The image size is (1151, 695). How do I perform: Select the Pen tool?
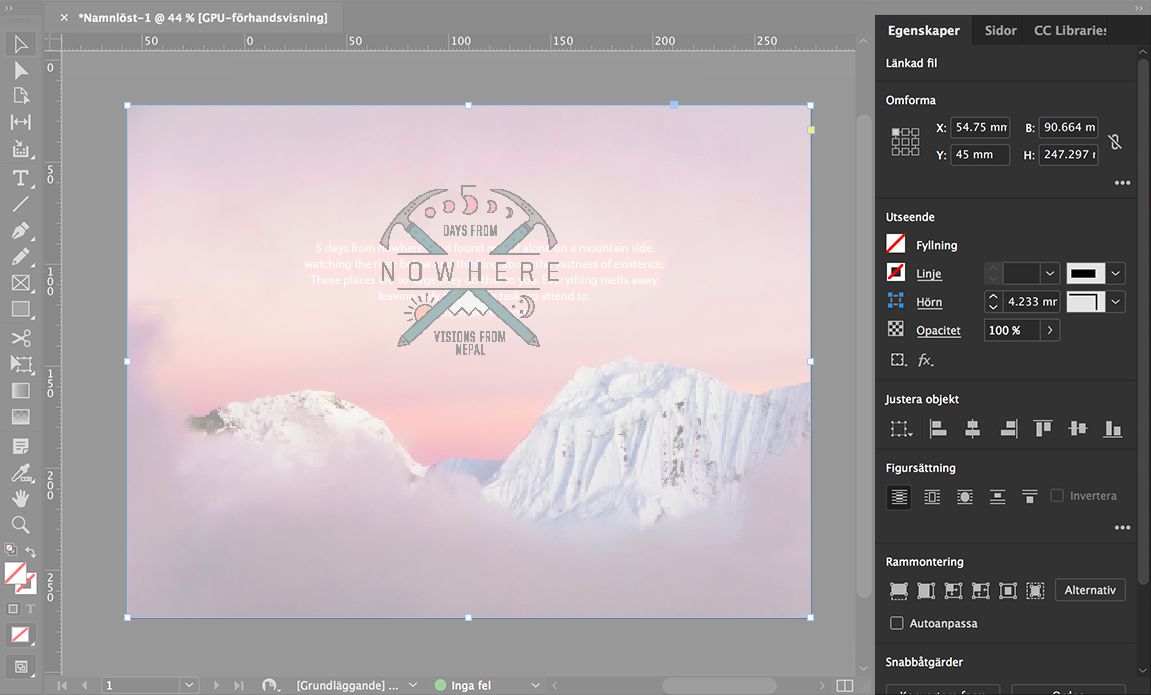[x=21, y=230]
